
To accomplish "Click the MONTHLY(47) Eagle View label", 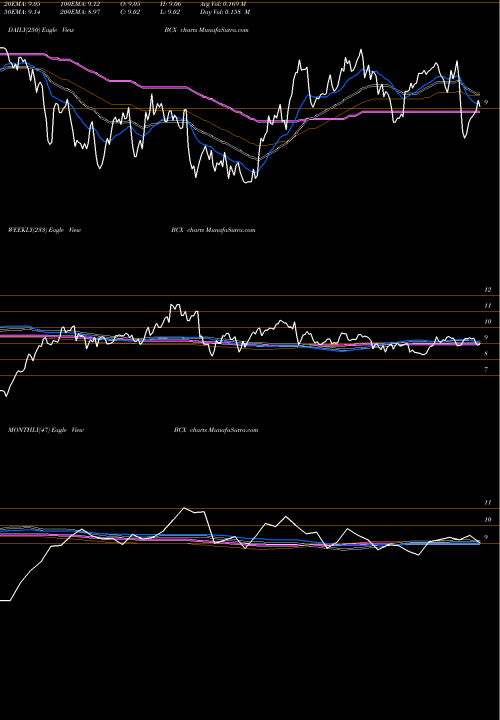I will (45, 430).
